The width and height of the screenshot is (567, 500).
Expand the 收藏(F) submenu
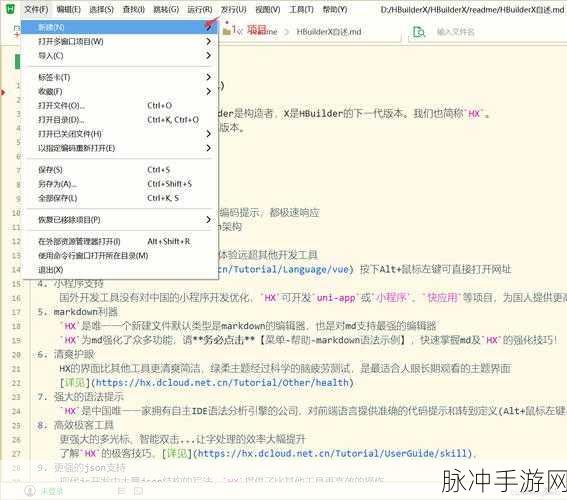pos(208,91)
